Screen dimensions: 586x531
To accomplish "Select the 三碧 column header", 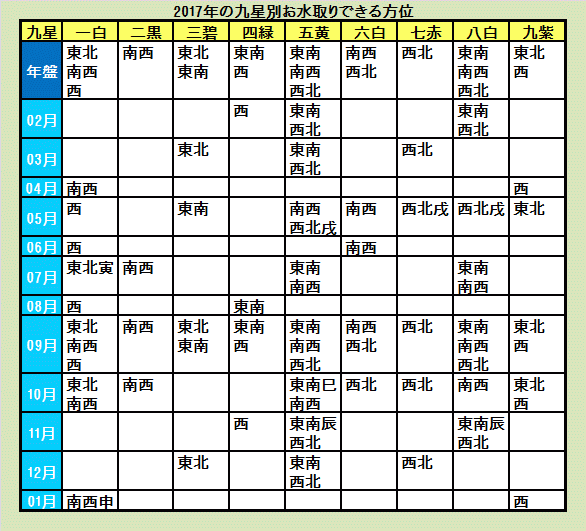I will [x=201, y=32].
